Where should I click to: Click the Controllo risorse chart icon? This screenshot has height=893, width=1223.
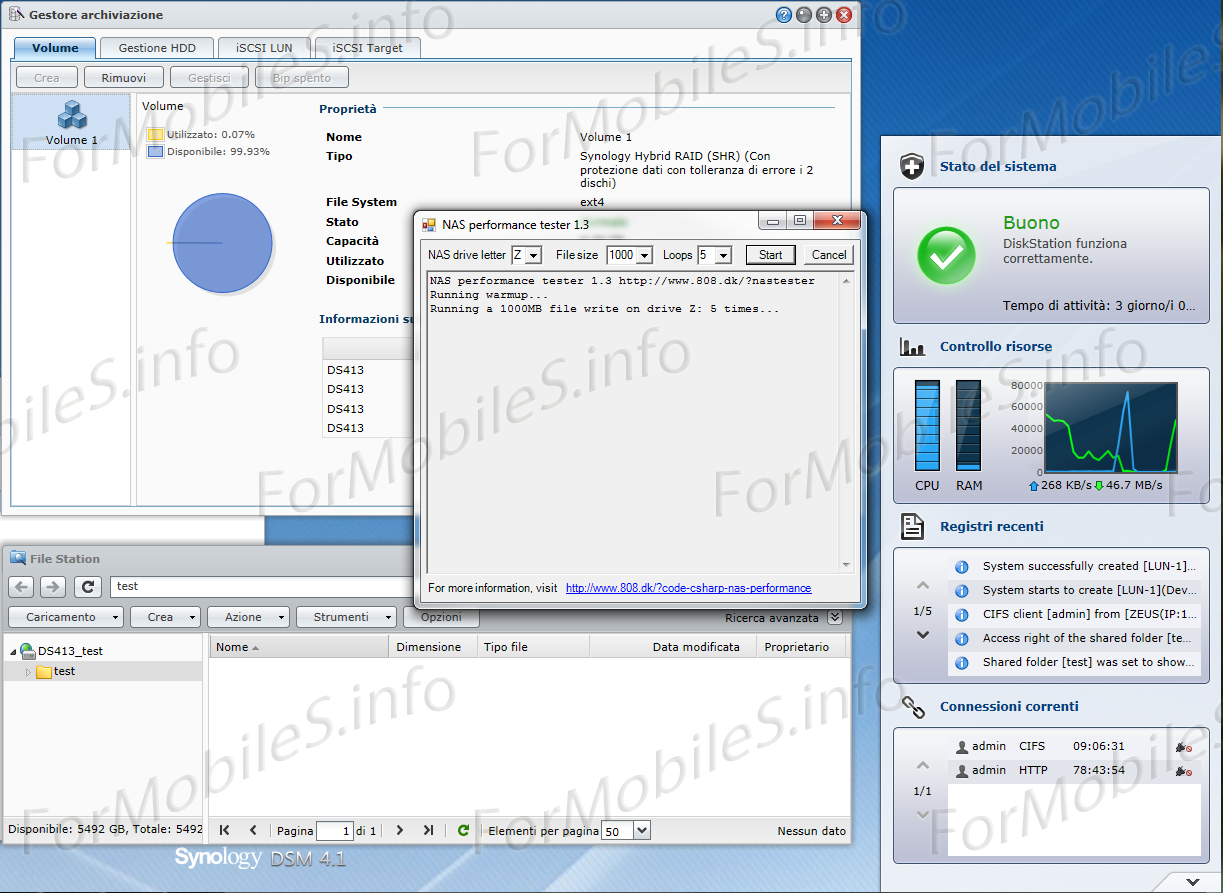[911, 347]
